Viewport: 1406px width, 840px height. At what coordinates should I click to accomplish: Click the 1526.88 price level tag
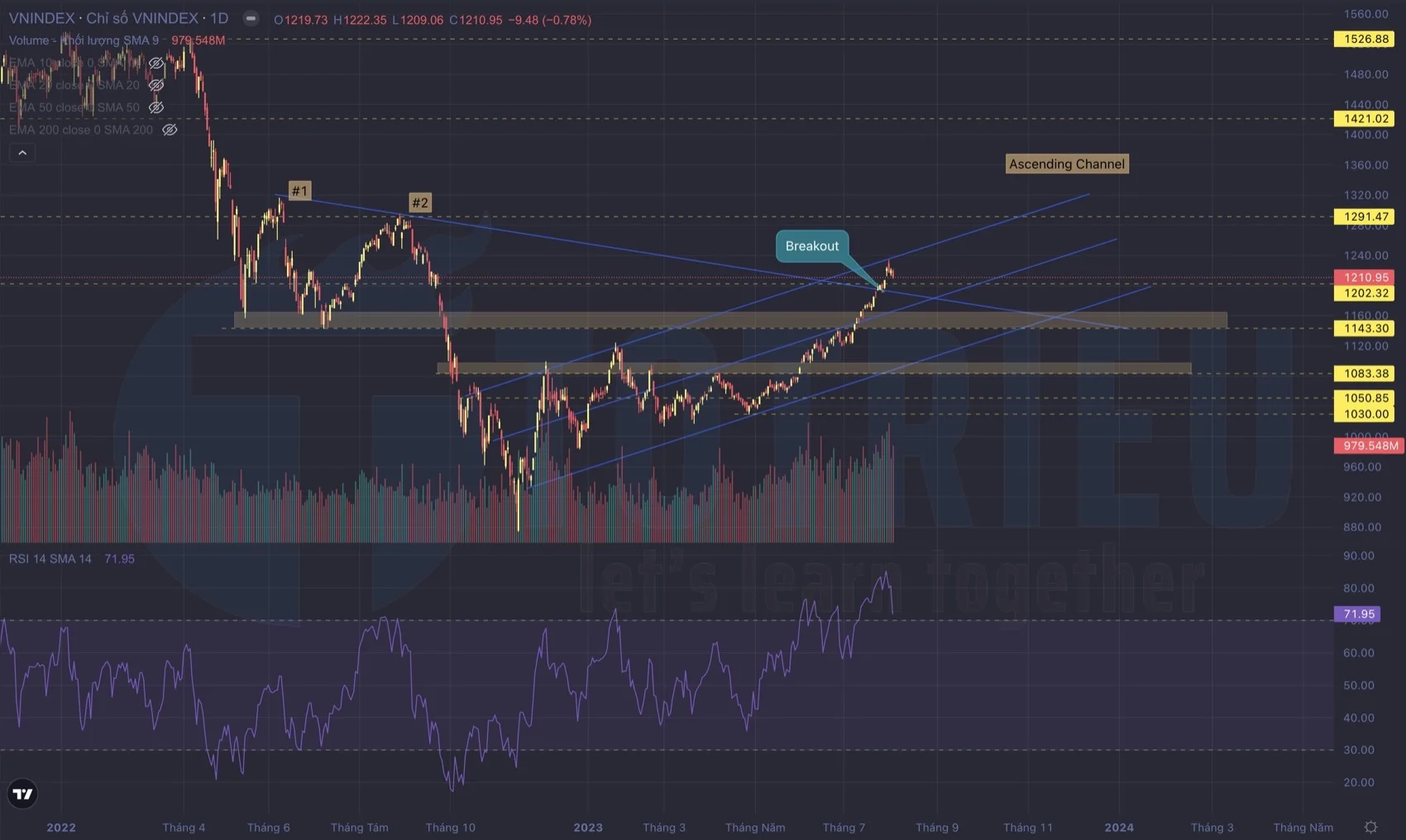point(1365,39)
